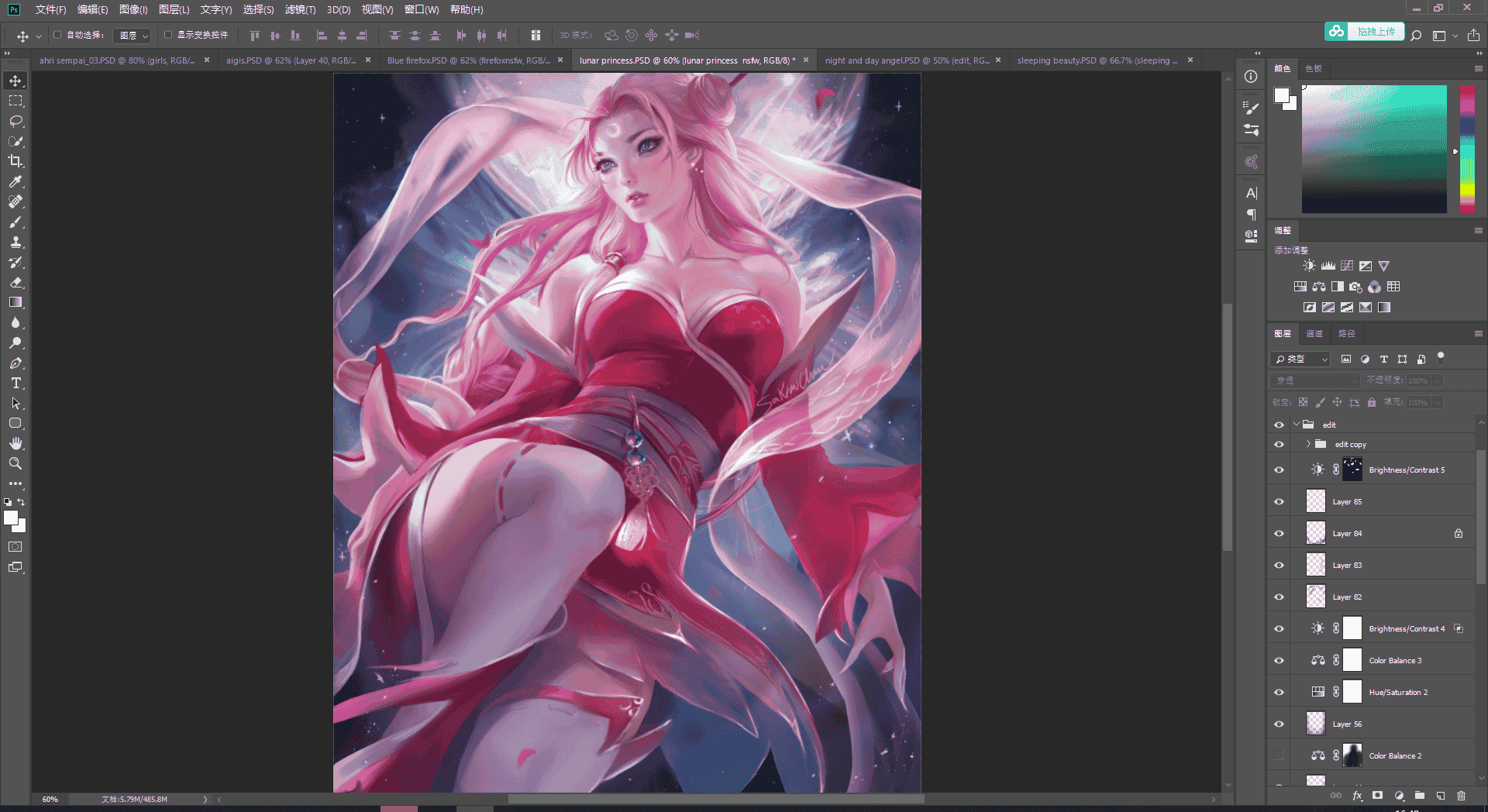Open the Layers panel flyout menu
The height and width of the screenshot is (812, 1488).
point(1478,333)
